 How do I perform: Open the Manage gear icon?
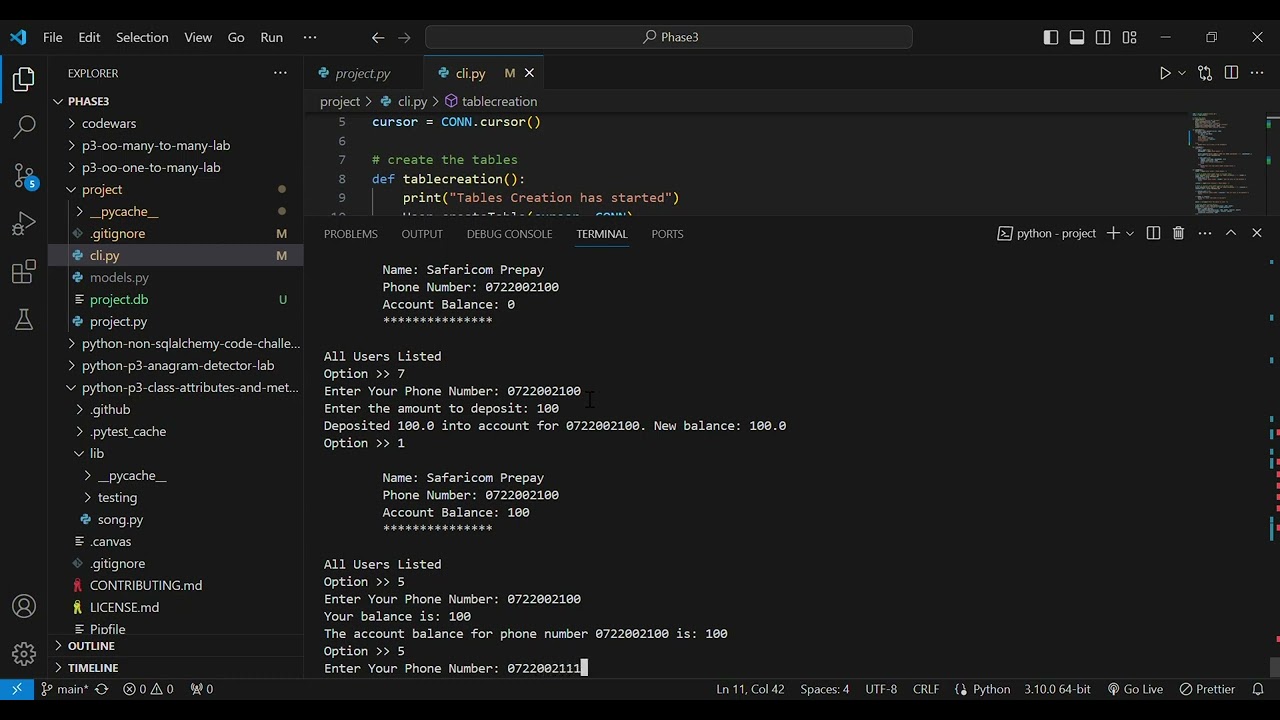(x=24, y=654)
